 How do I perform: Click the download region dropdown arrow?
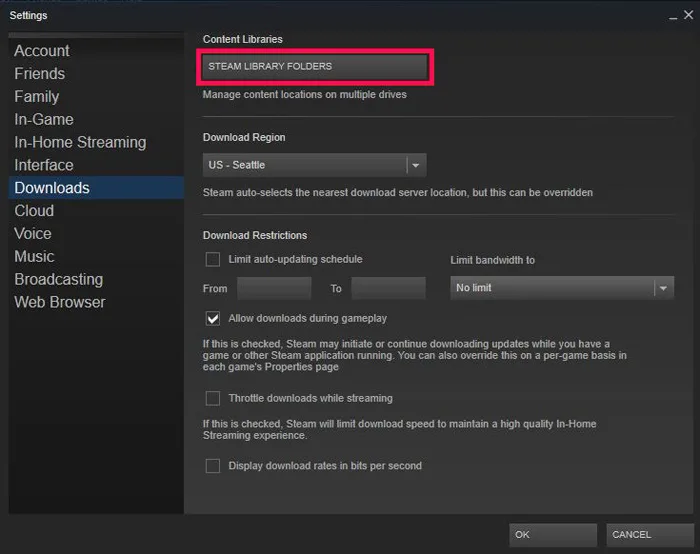click(416, 165)
